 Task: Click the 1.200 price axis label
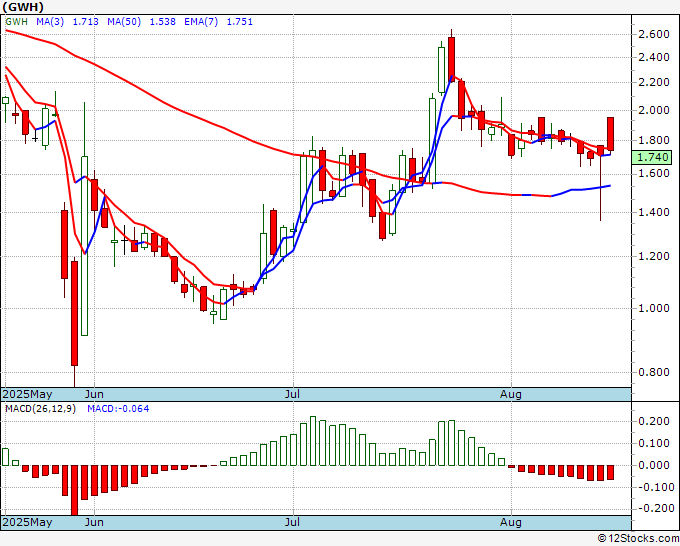[654, 256]
